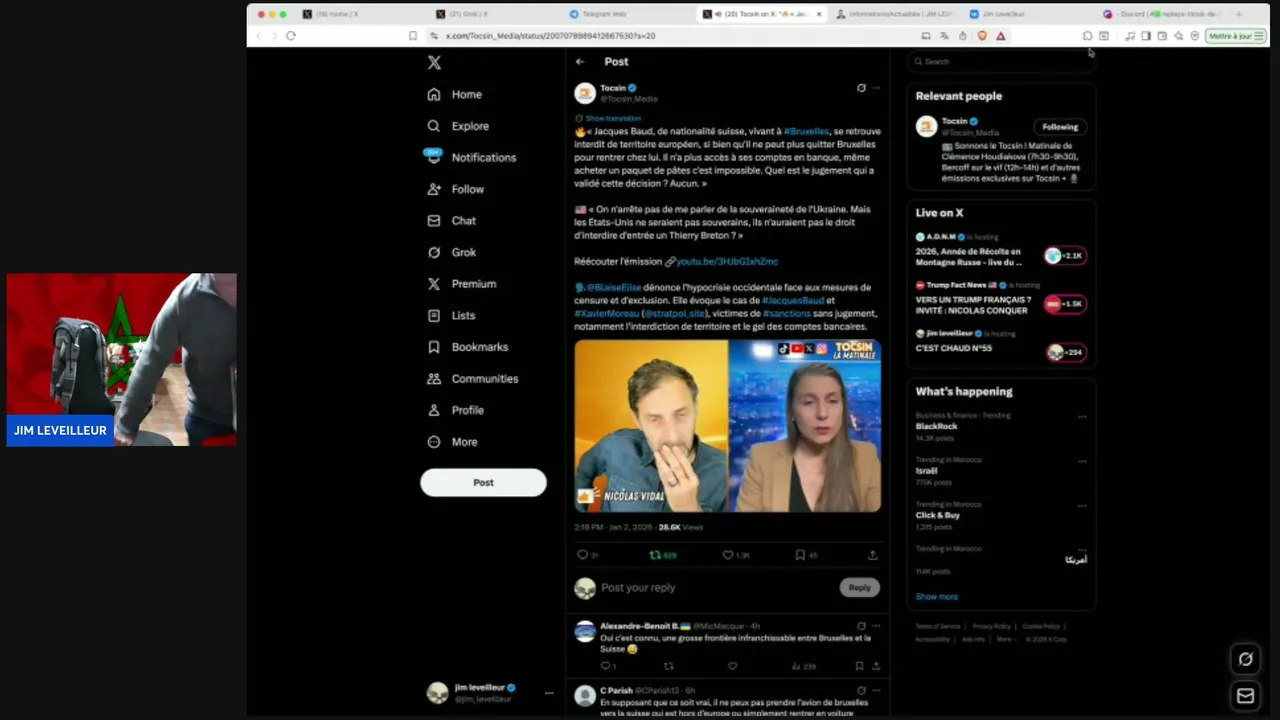Image resolution: width=1280 pixels, height=720 pixels.
Task: Open options for Israël trend
Action: coord(1082,461)
